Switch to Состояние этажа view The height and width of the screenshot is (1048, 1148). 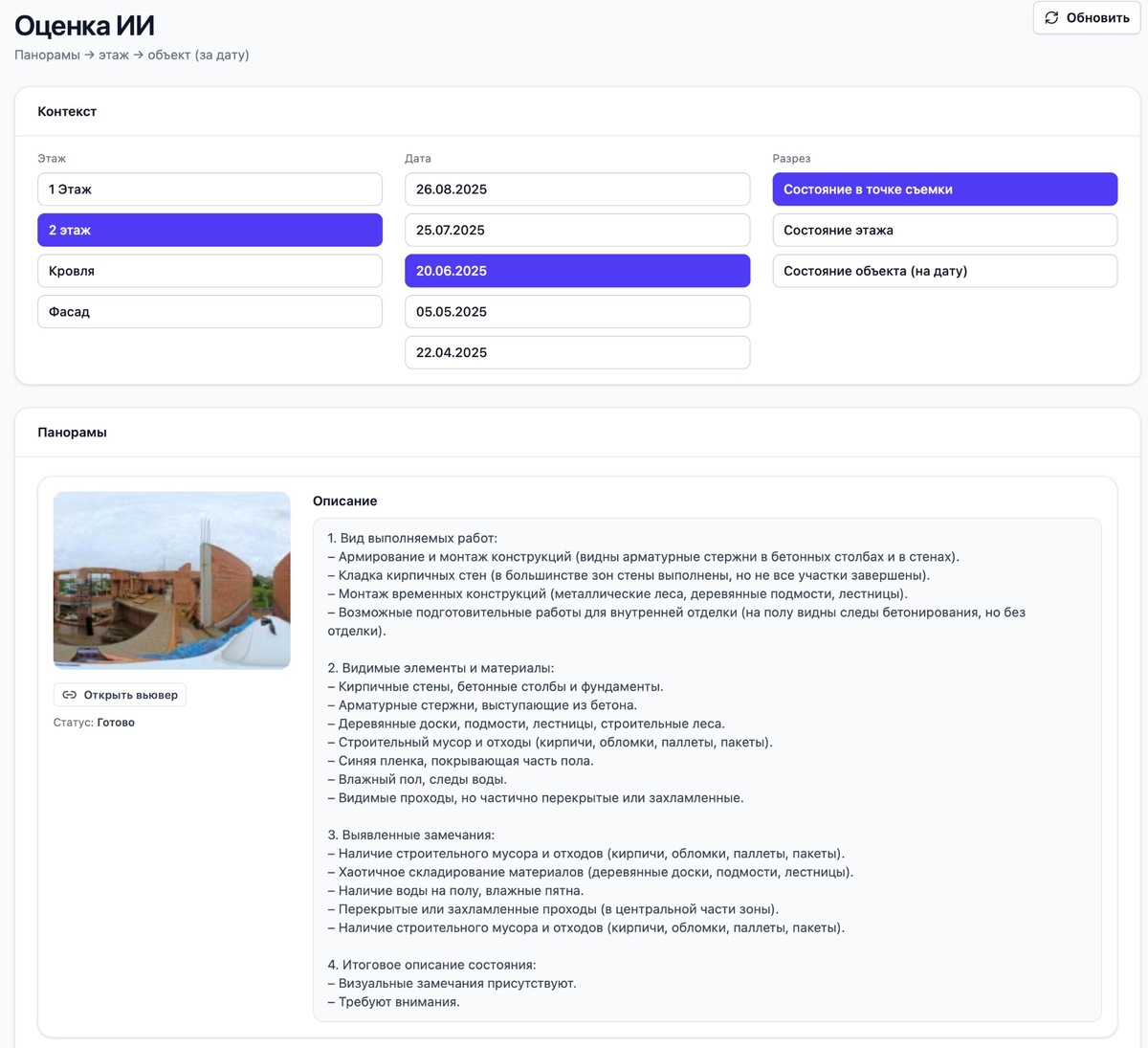tap(944, 230)
